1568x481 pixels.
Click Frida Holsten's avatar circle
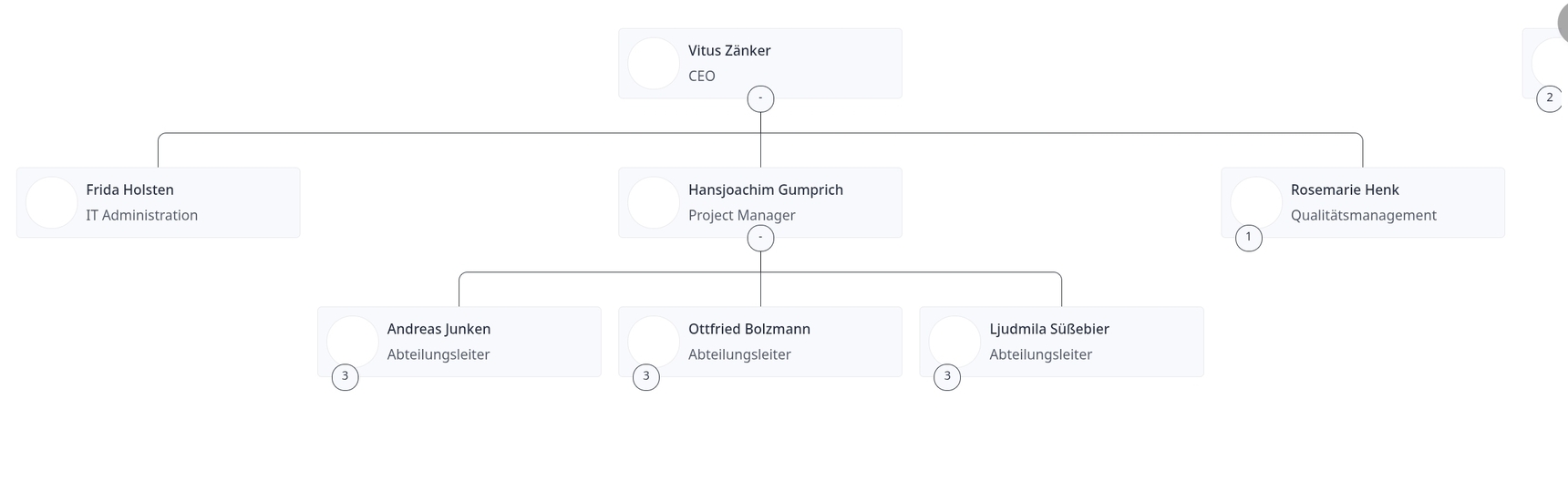click(x=51, y=202)
